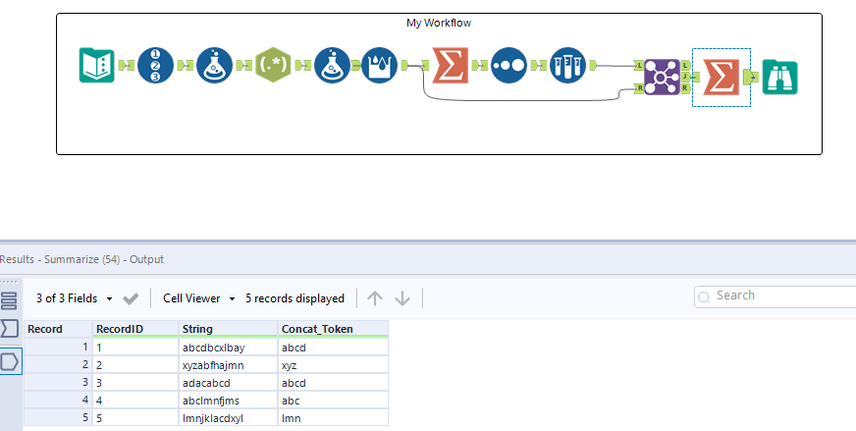The width and height of the screenshot is (856, 431).
Task: Select the Browse binoculars tool
Action: [x=780, y=77]
